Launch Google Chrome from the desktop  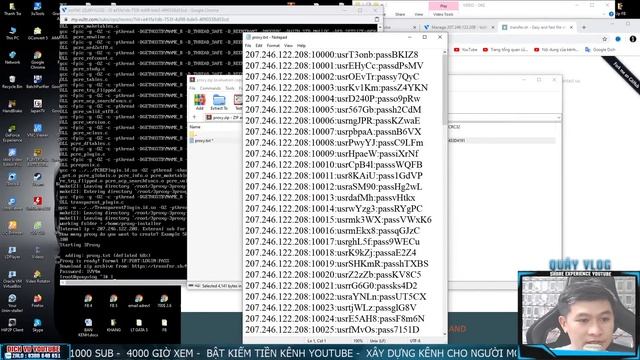point(38,60)
